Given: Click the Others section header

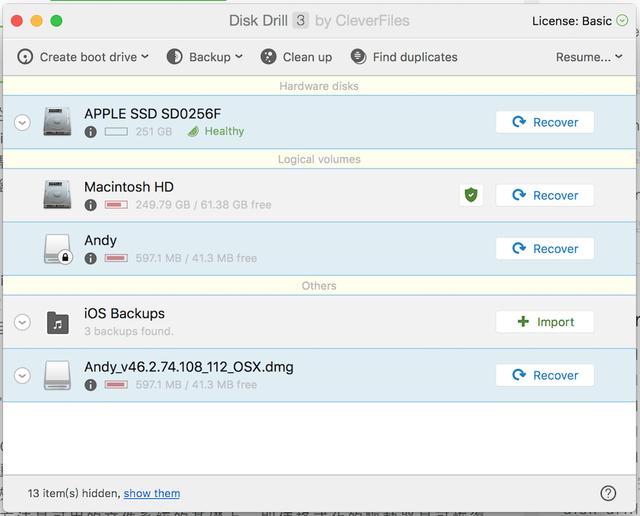Looking at the screenshot, I should point(319,286).
